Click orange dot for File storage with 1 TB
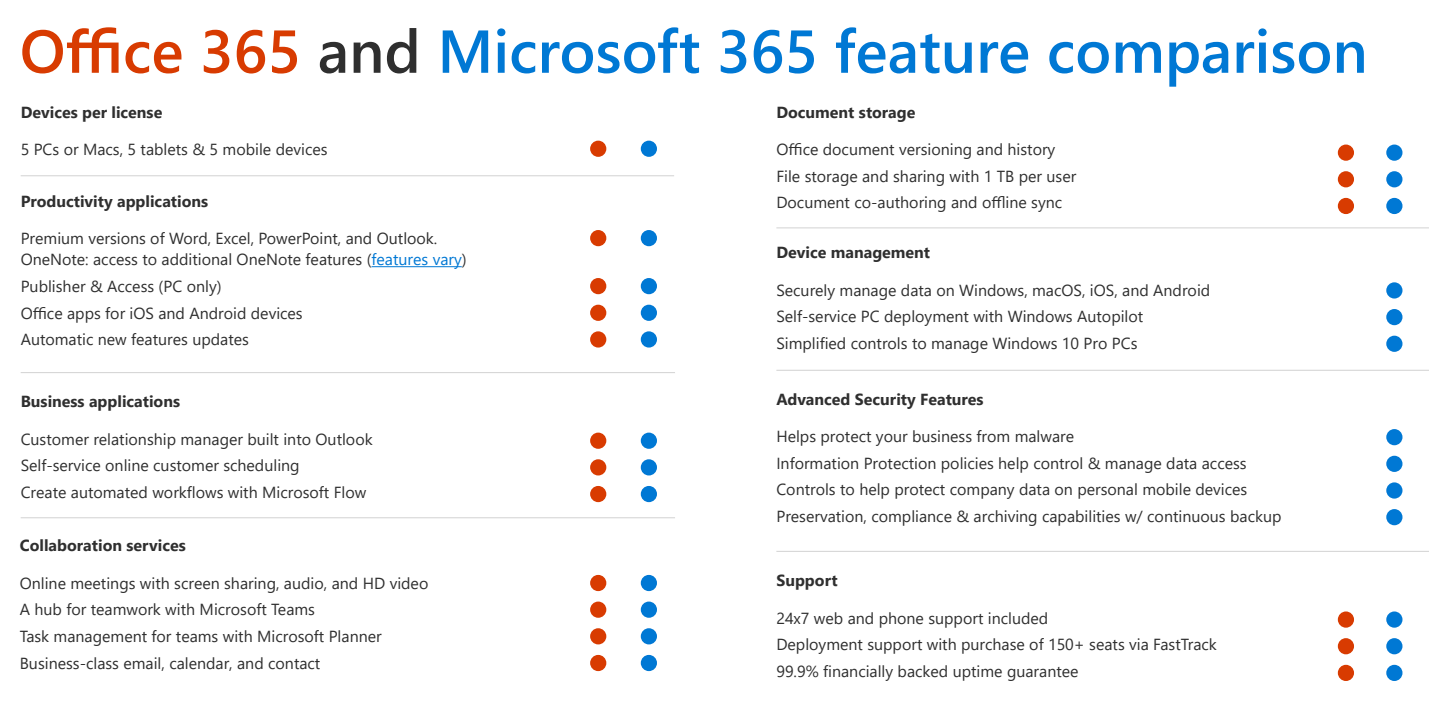 tap(1346, 180)
